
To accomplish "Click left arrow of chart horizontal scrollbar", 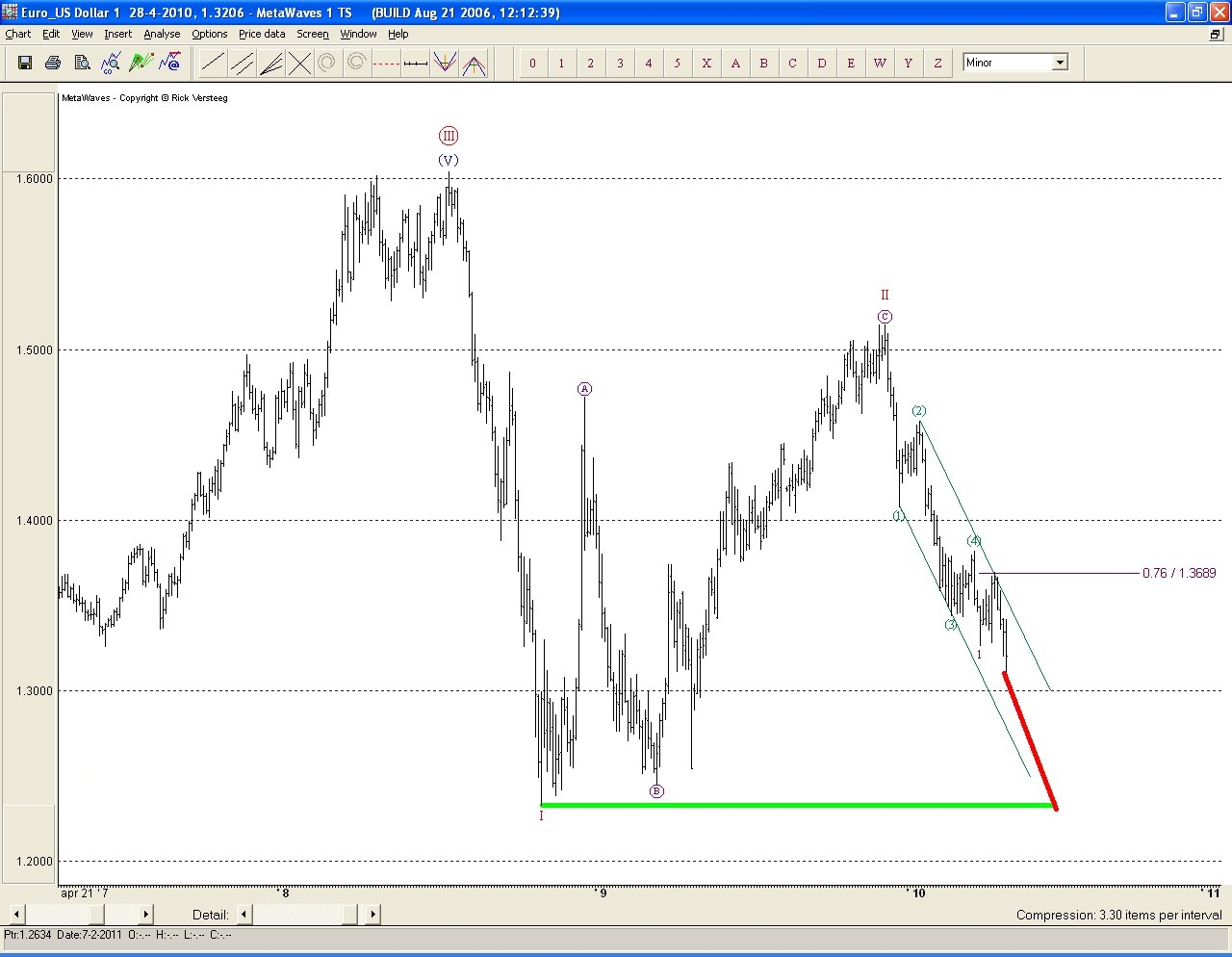I will (x=16, y=914).
